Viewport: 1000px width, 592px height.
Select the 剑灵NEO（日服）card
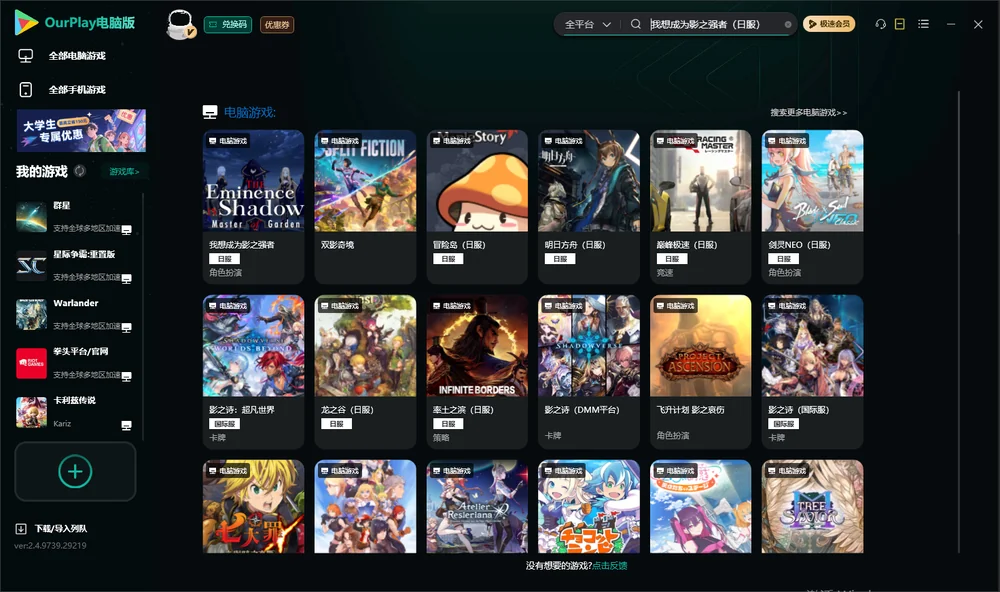coord(812,207)
